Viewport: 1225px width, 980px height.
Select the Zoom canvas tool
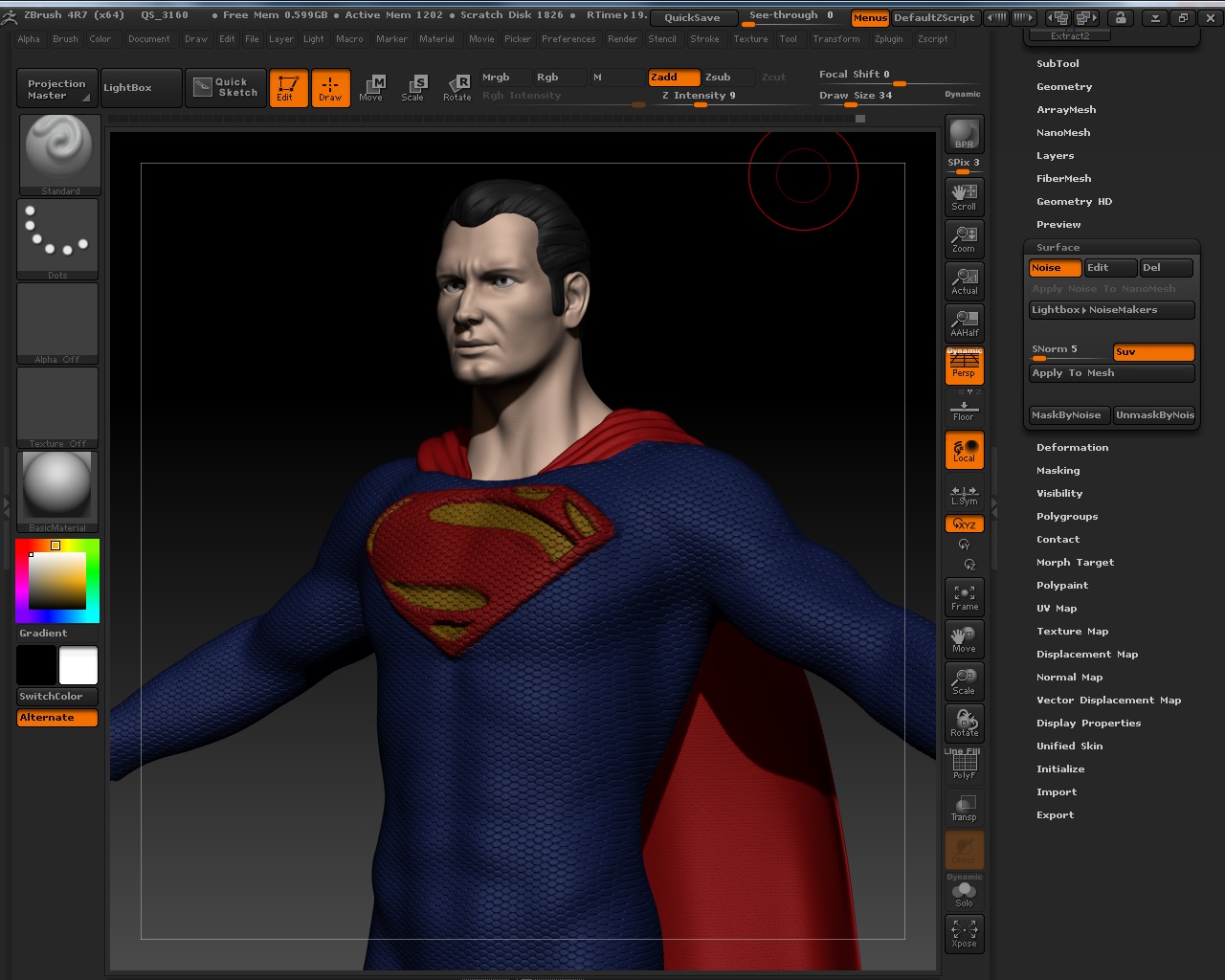coord(964,238)
